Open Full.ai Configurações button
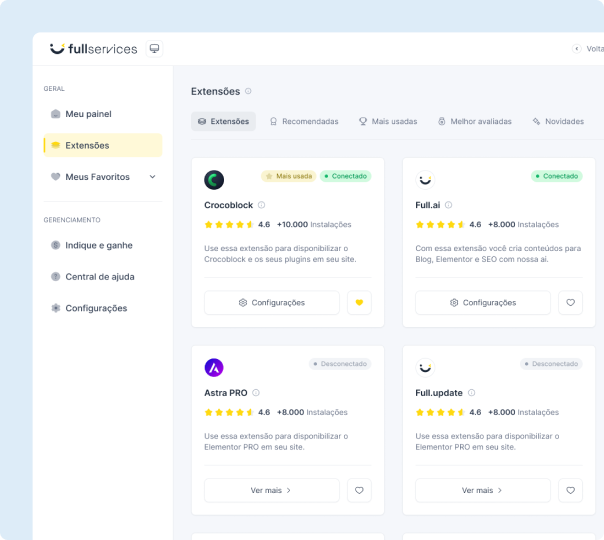Image resolution: width=604 pixels, height=540 pixels. tap(482, 302)
